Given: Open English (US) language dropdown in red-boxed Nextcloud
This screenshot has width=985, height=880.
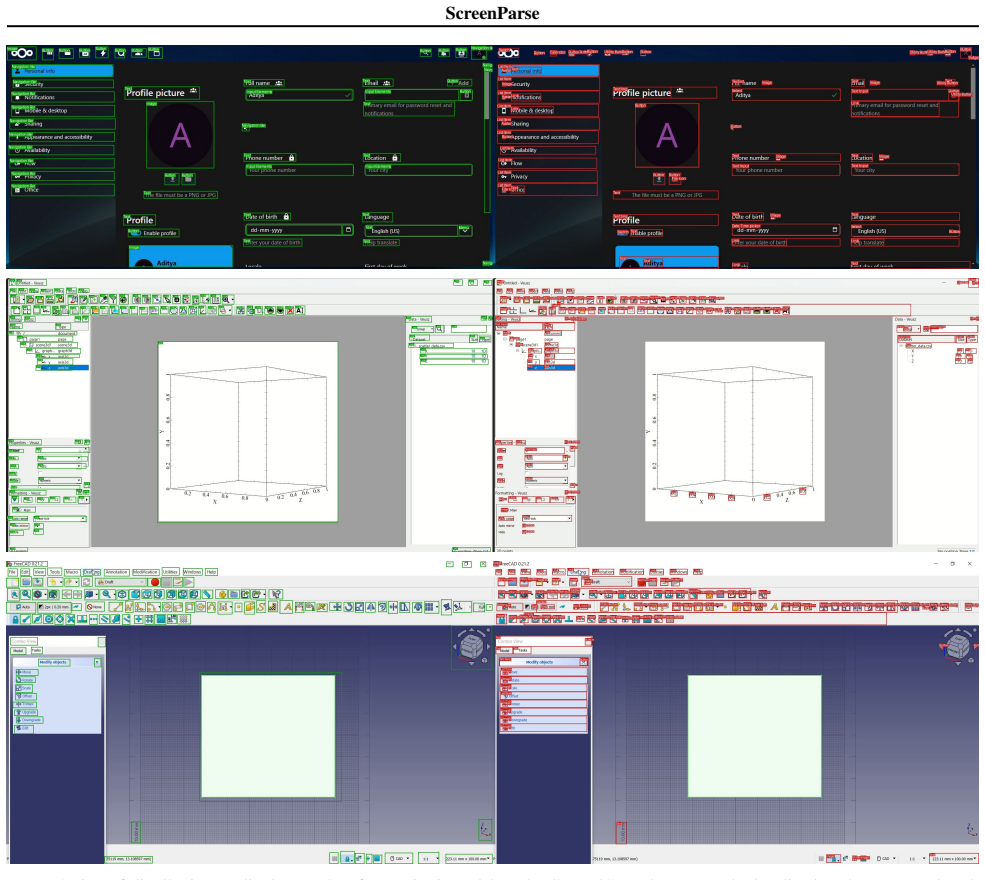Looking at the screenshot, I should [x=905, y=231].
